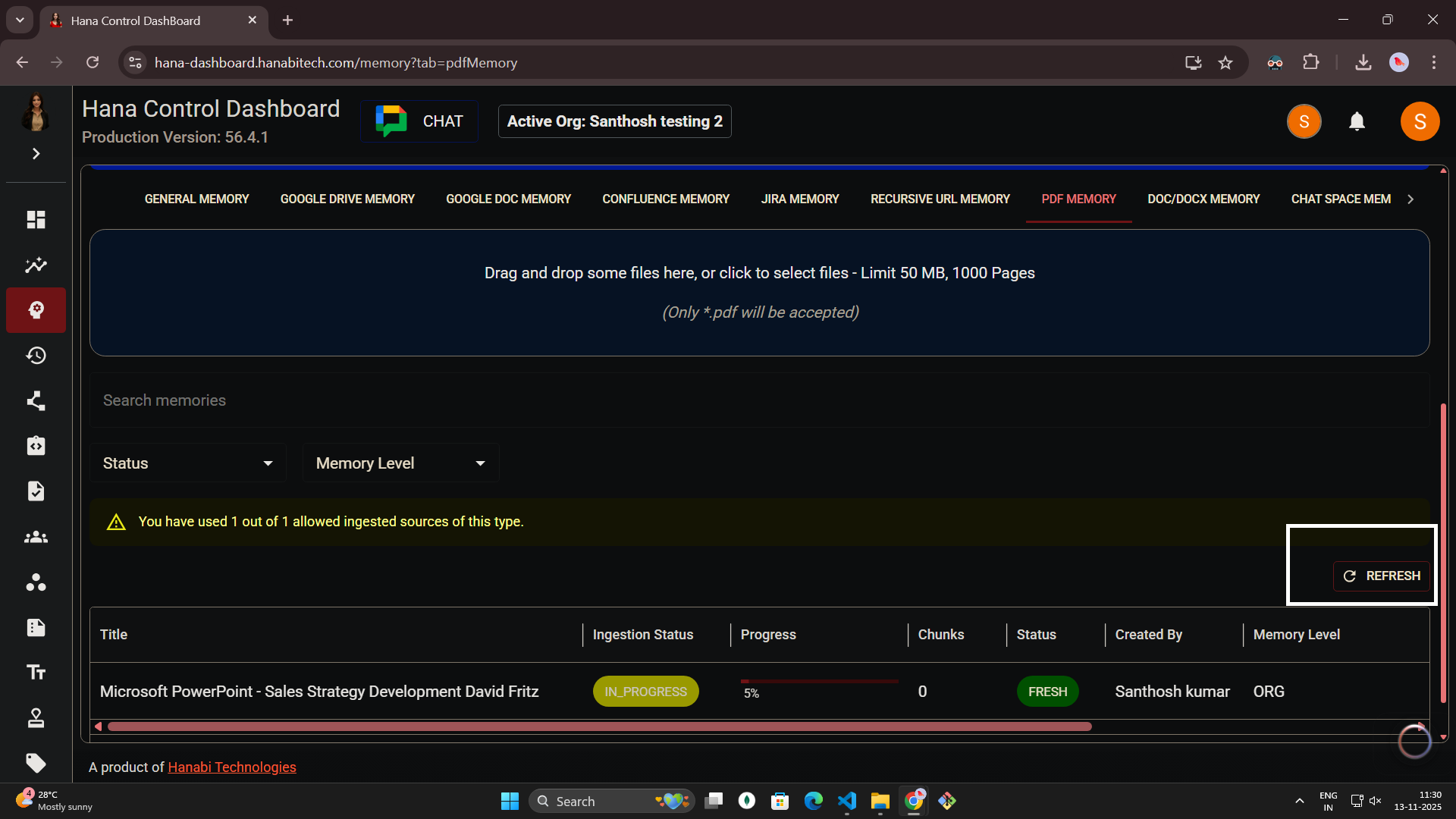Open the Memory Level dropdown
The image size is (1456, 819).
[x=400, y=463]
